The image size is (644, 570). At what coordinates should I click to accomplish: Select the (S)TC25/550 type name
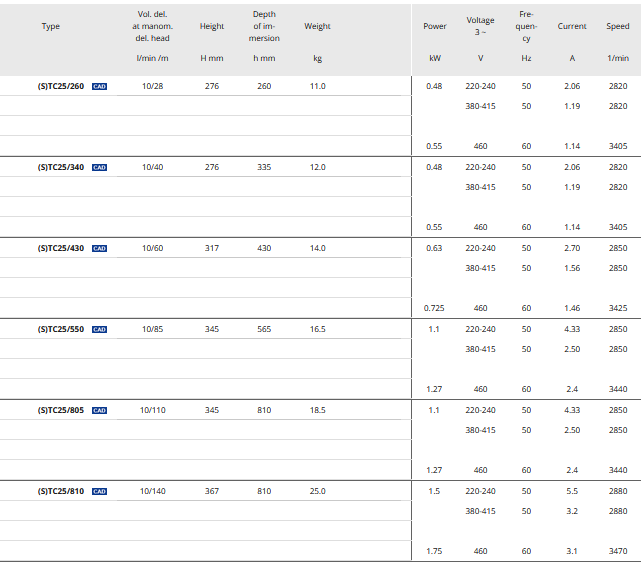point(61,329)
